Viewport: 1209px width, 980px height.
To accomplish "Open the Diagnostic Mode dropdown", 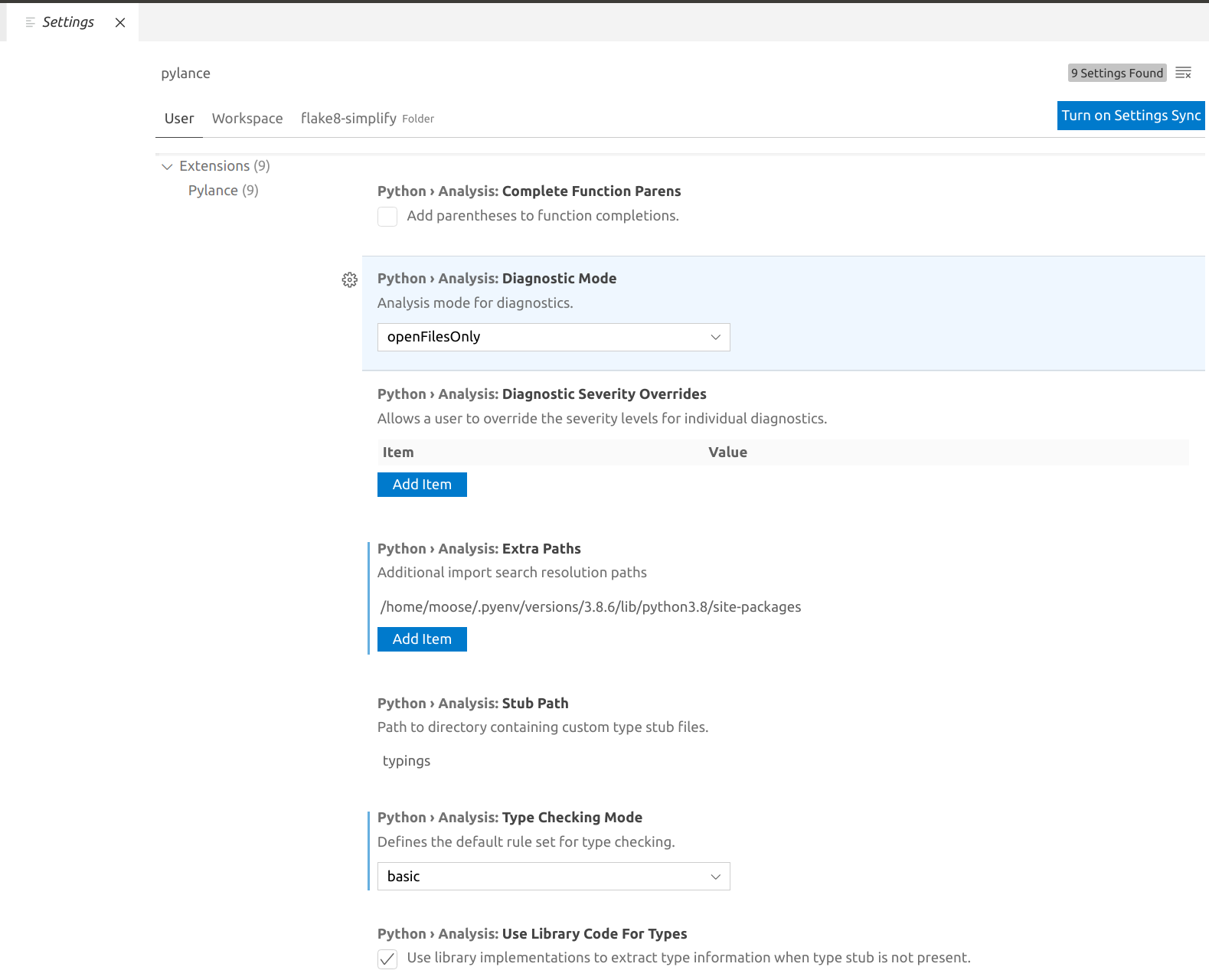I will pos(554,337).
